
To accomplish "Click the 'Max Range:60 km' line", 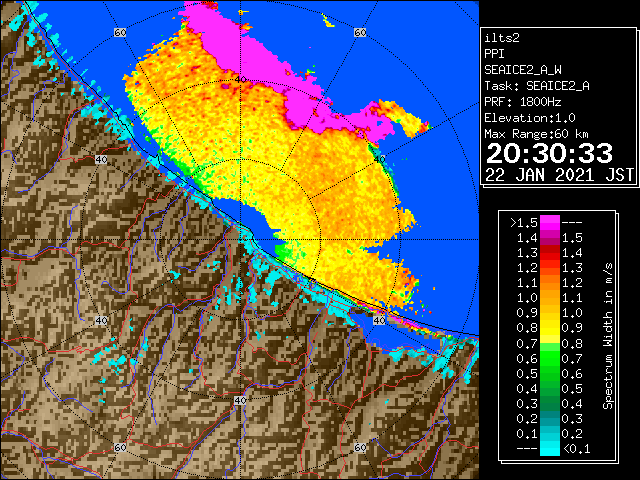I will pyautogui.click(x=537, y=134).
